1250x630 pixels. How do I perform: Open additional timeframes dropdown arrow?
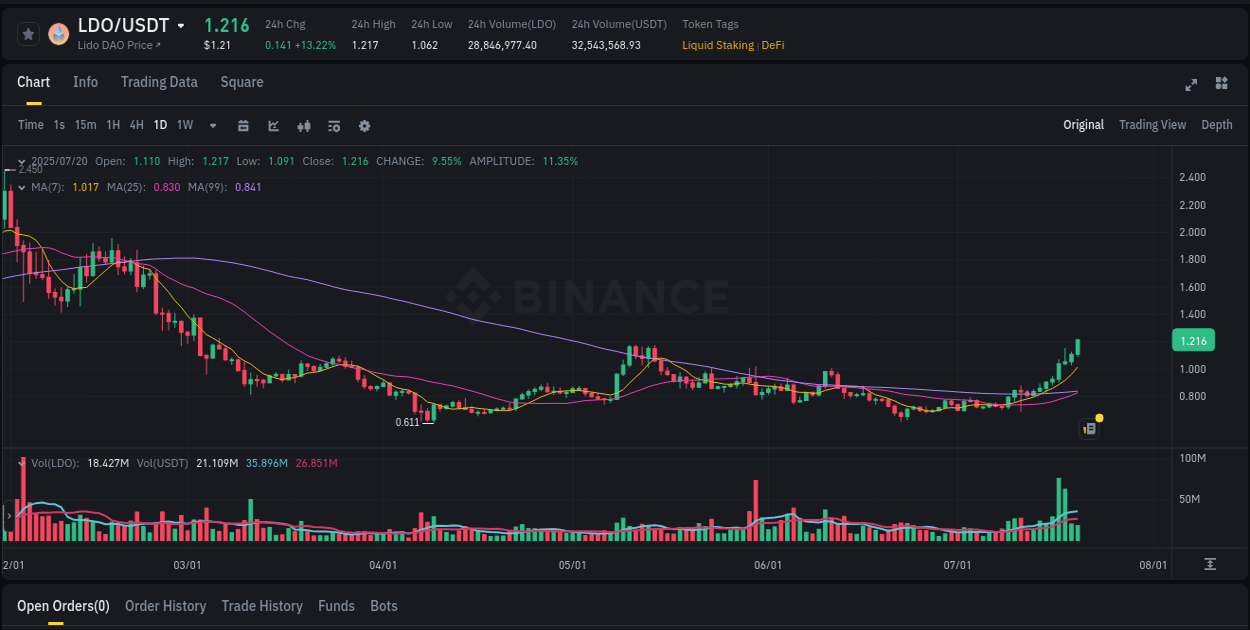click(211, 126)
